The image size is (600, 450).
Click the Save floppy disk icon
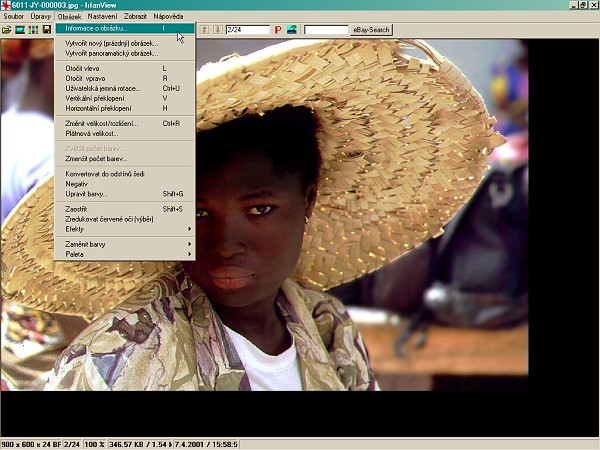point(46,30)
